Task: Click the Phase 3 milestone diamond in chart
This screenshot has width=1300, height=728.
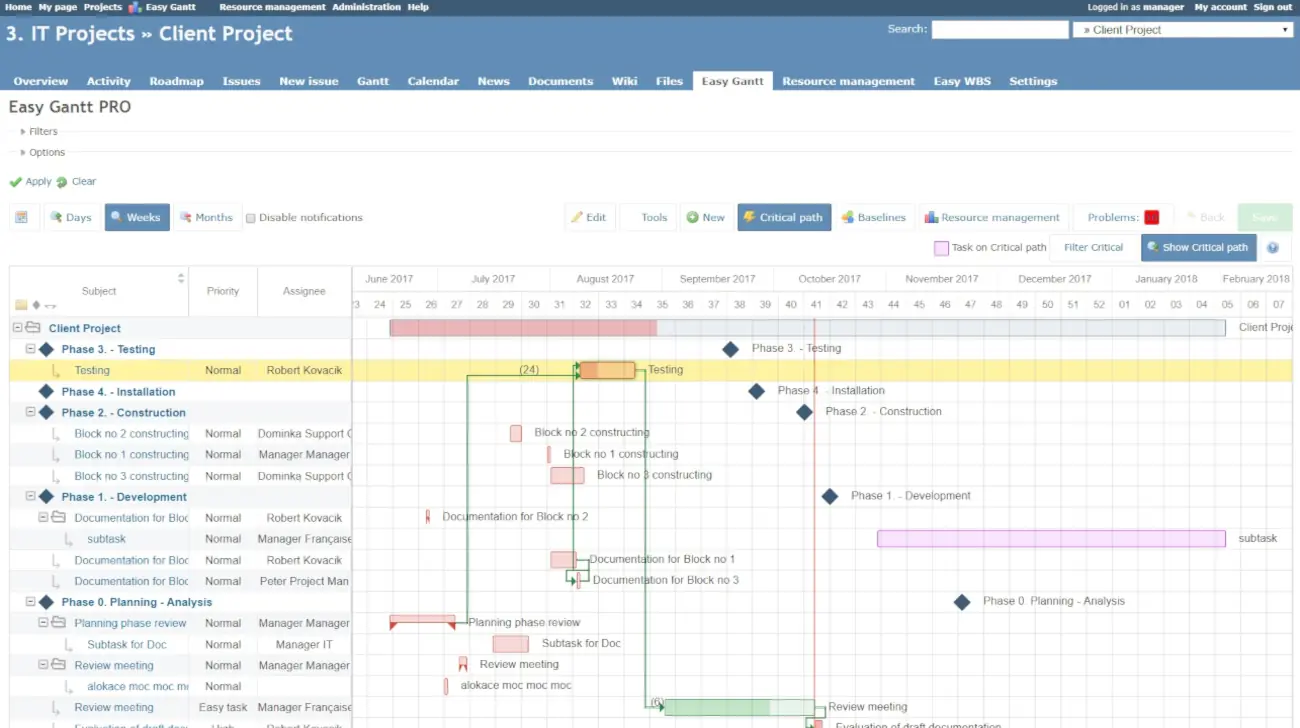Action: click(731, 349)
